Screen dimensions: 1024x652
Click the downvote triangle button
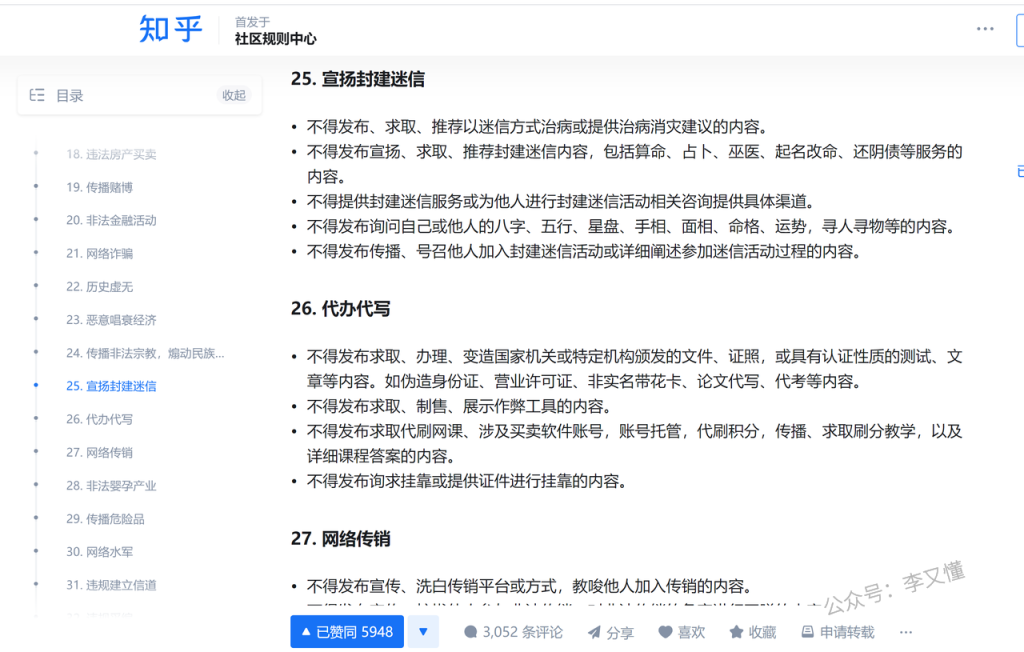[x=423, y=632]
